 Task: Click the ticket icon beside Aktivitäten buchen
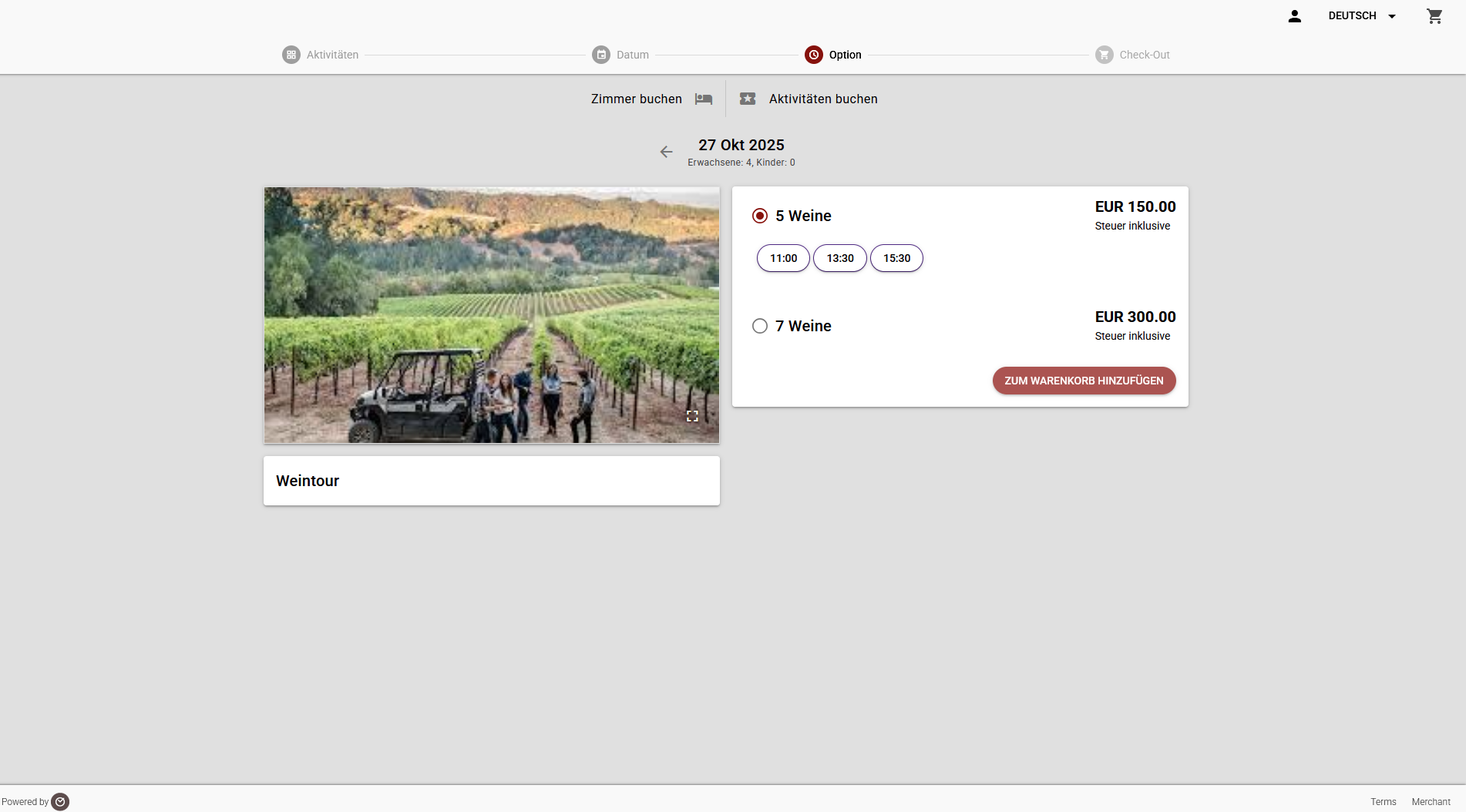point(748,99)
